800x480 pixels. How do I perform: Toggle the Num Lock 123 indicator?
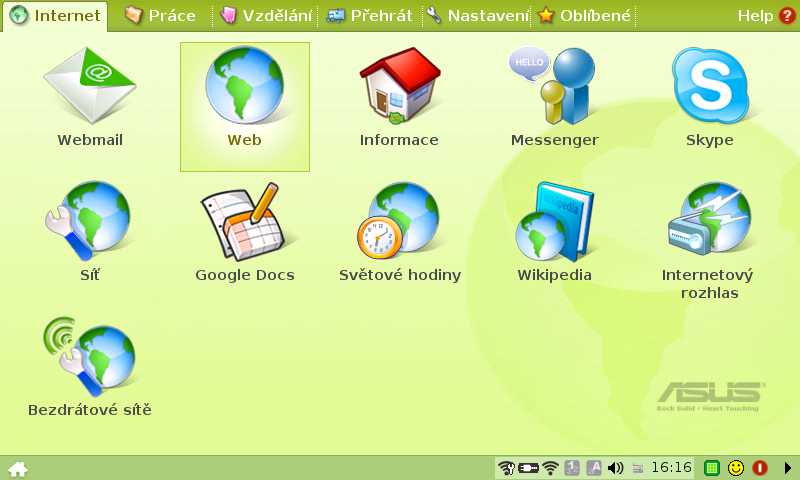pos(572,468)
